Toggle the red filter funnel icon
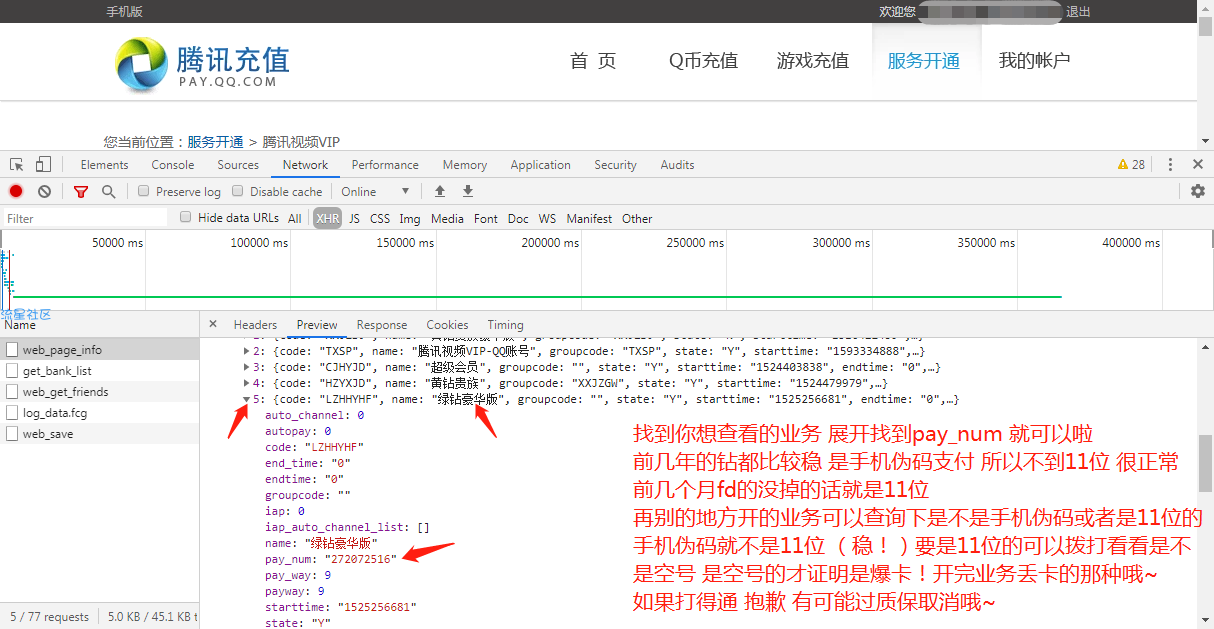 point(80,191)
